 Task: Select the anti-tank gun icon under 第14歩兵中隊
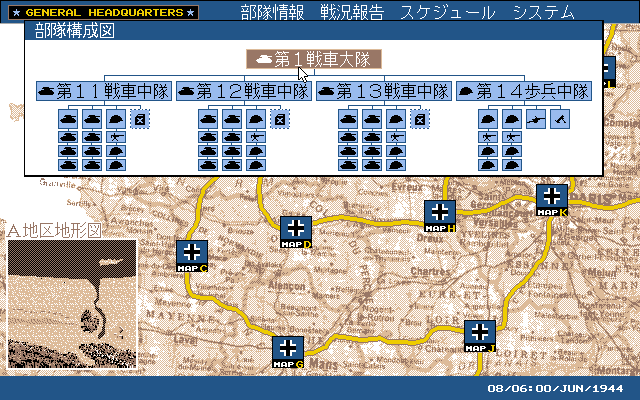coord(536,119)
